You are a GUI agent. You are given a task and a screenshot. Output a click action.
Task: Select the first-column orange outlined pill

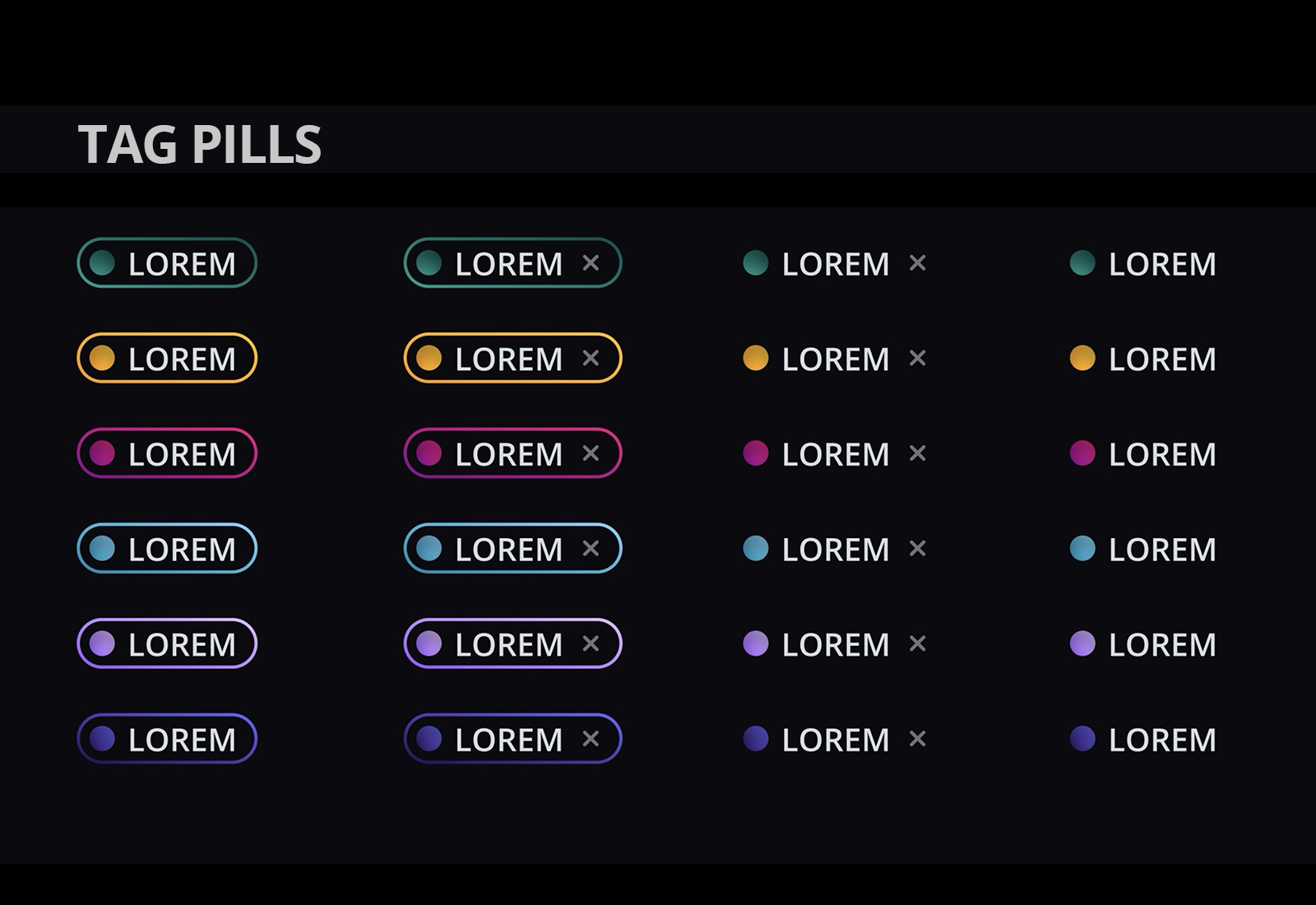coord(167,359)
